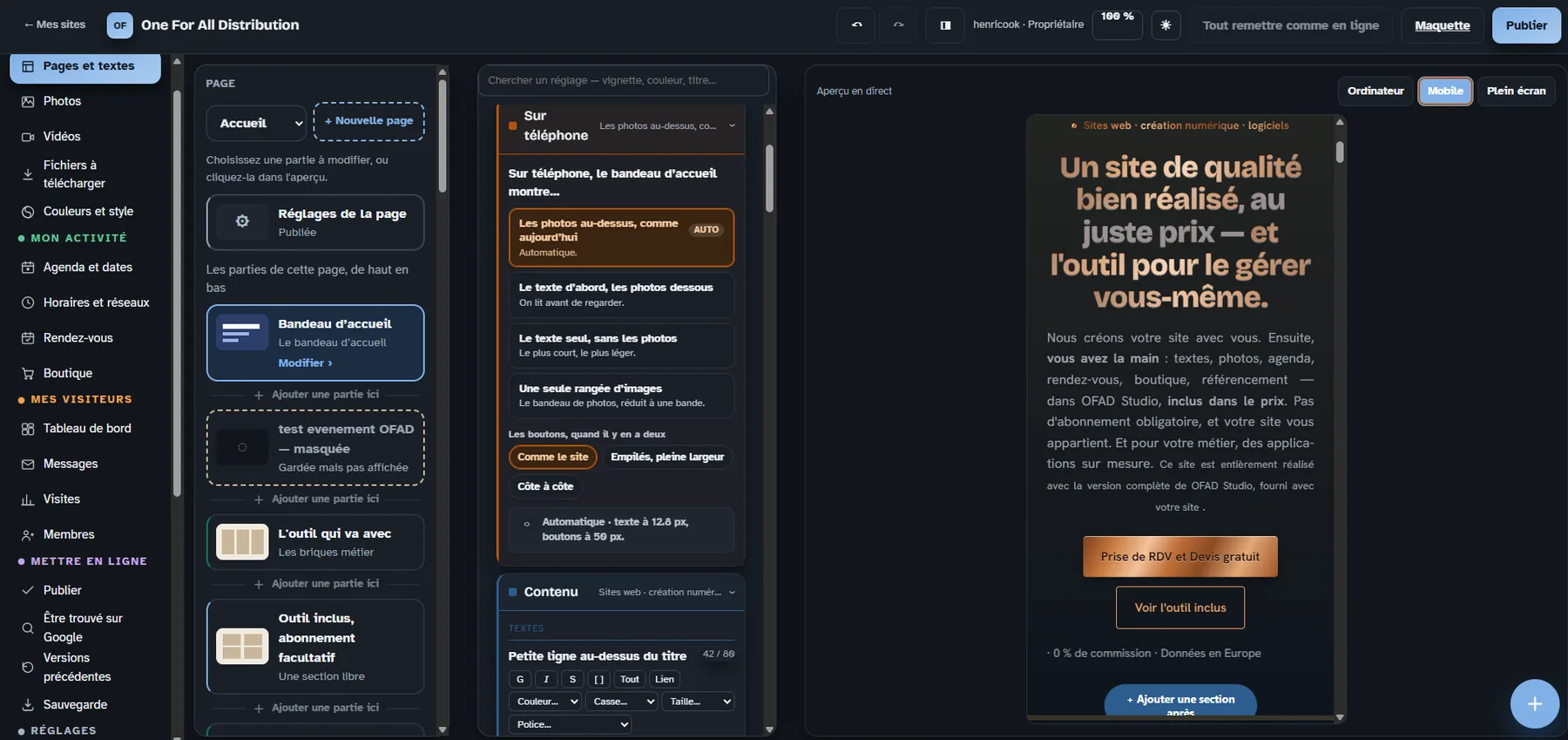Click the undo arrow icon in top bar

857,25
